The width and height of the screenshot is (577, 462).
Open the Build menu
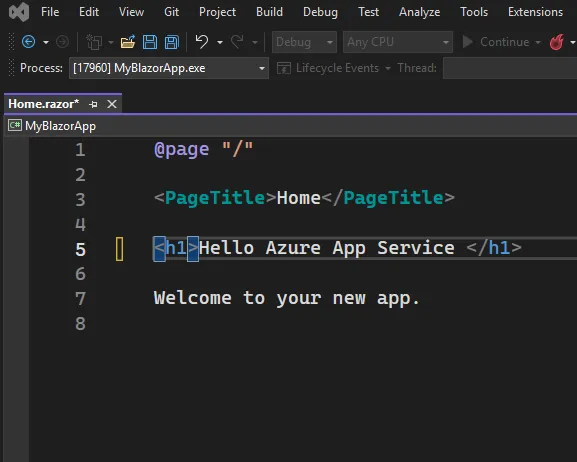pyautogui.click(x=269, y=12)
